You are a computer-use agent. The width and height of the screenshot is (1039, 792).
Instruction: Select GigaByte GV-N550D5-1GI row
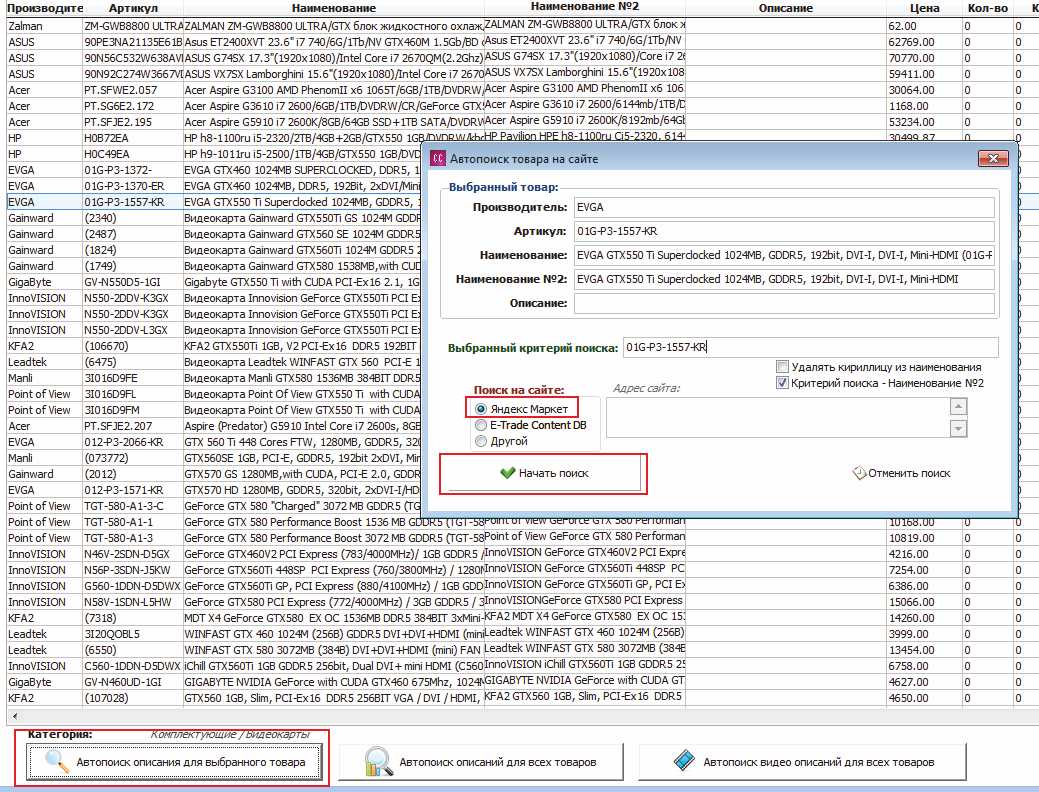click(x=213, y=282)
